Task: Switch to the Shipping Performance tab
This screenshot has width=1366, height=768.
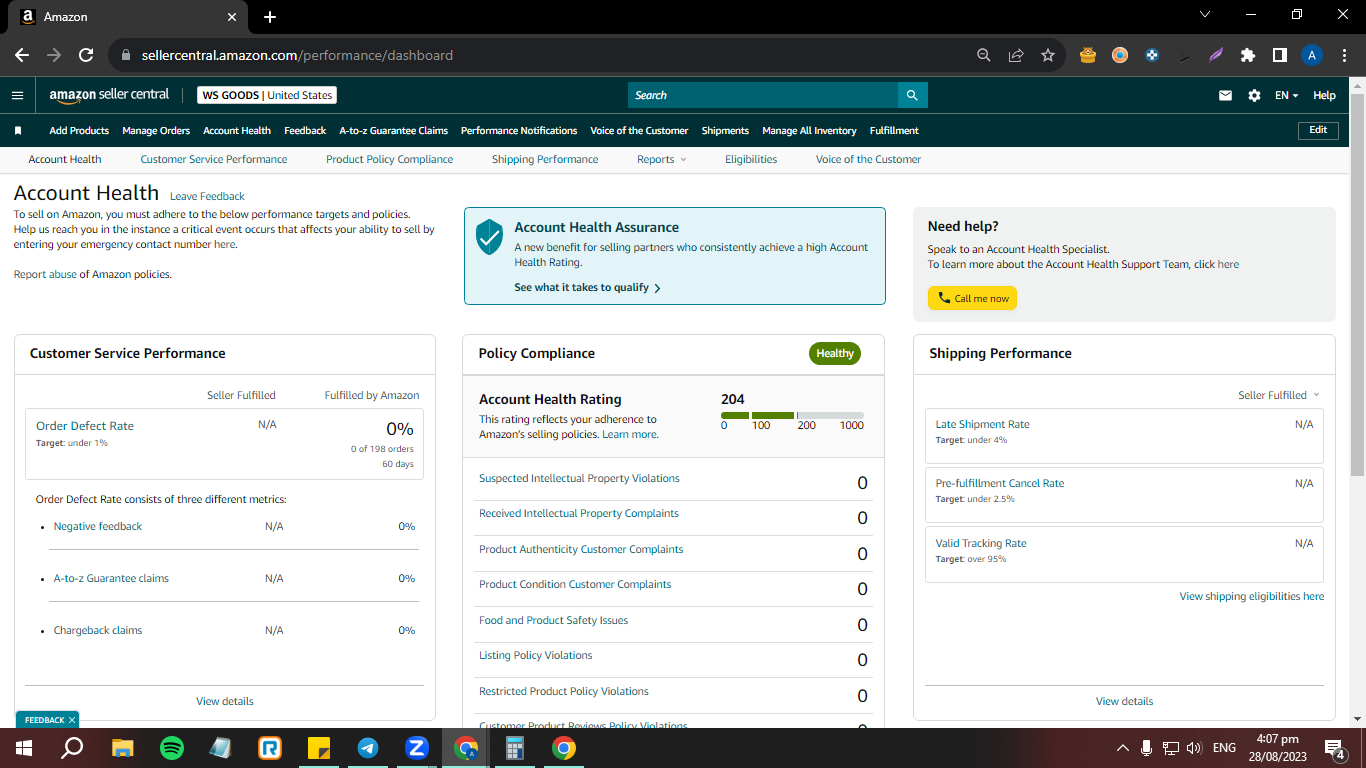Action: tap(545, 159)
